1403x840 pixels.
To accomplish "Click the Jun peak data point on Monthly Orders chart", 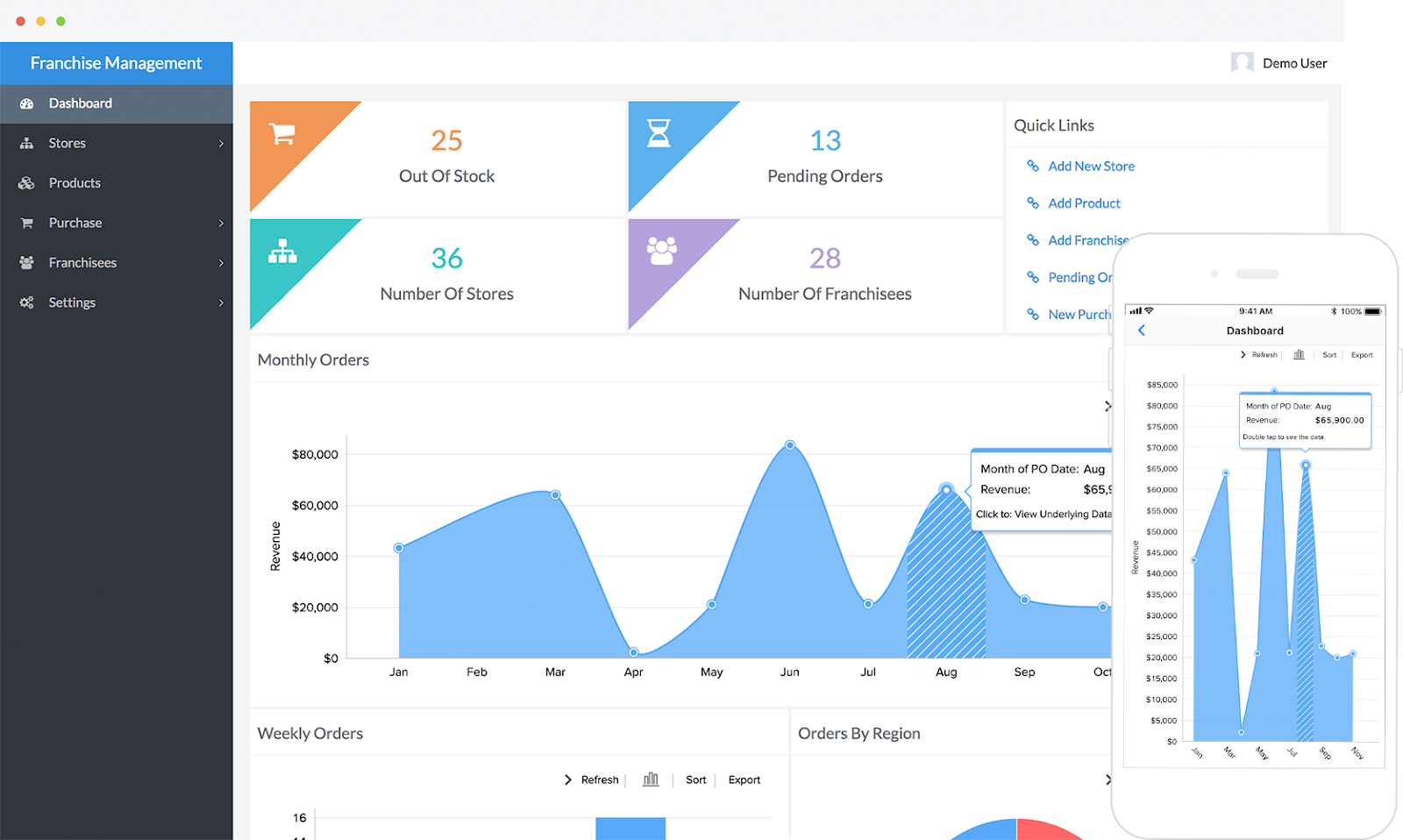I will (790, 445).
